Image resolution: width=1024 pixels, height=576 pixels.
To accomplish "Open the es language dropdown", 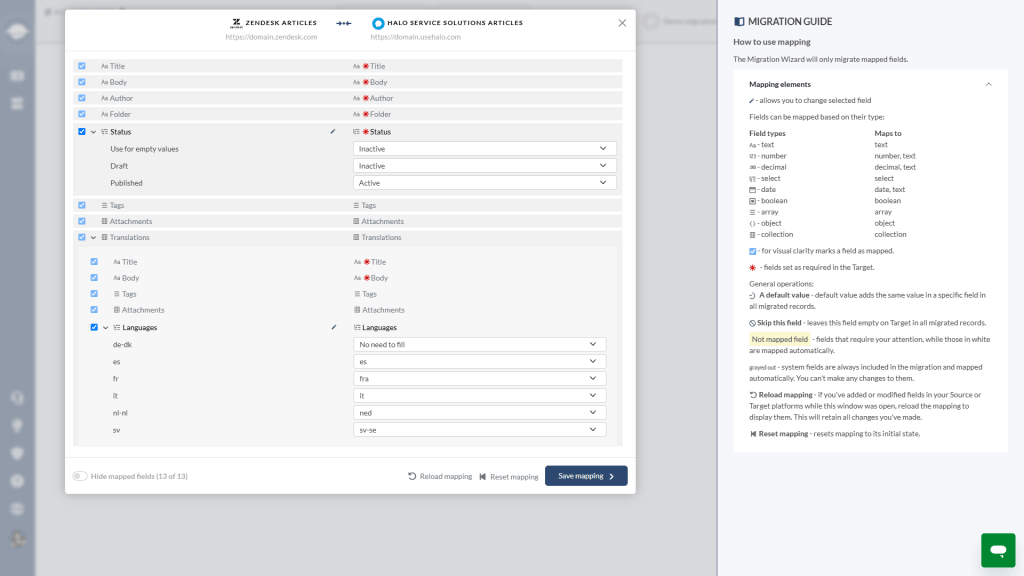I will [x=479, y=361].
